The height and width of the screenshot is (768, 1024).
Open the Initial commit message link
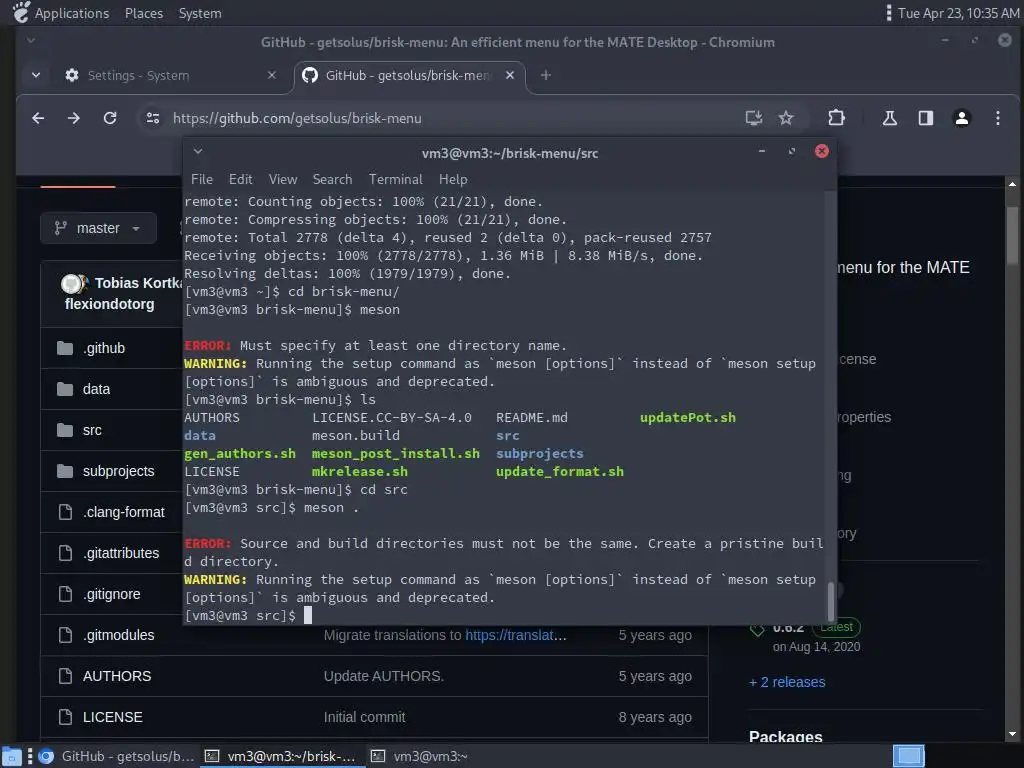364,717
